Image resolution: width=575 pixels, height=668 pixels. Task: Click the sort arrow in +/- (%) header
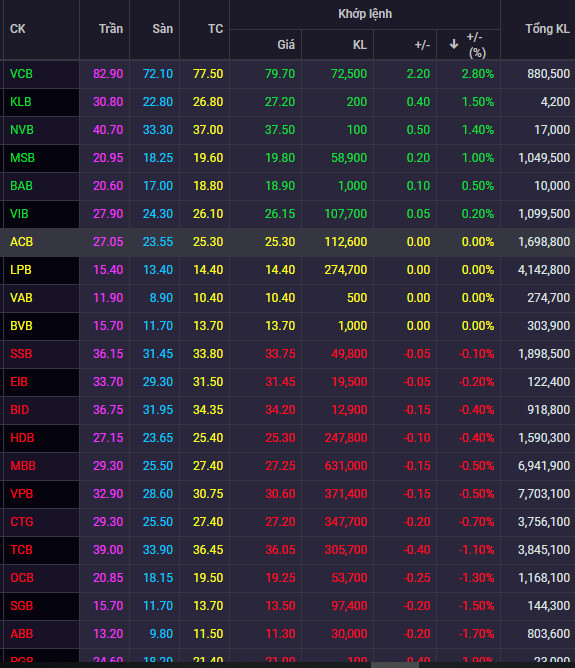point(454,44)
